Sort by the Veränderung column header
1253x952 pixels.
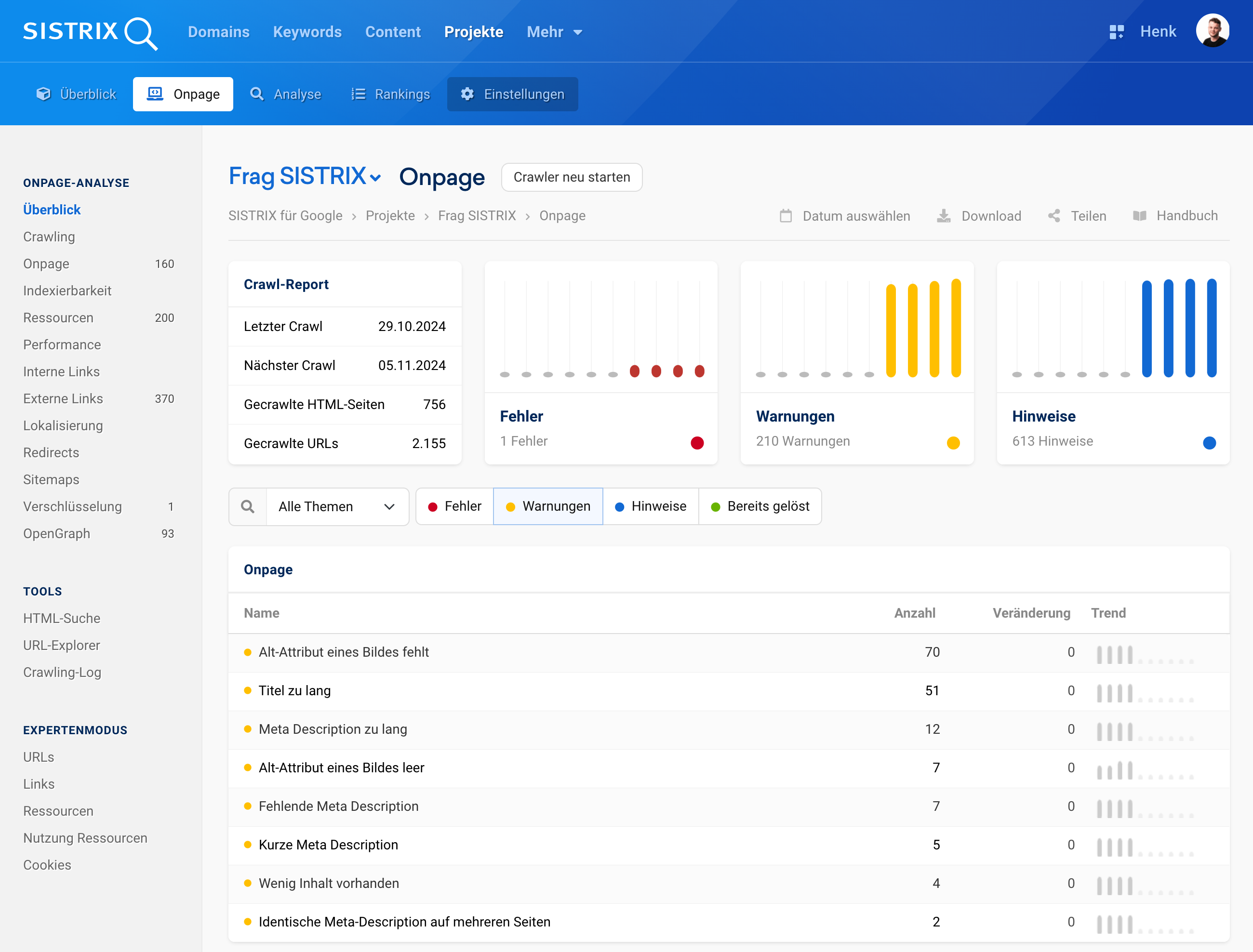(1031, 613)
